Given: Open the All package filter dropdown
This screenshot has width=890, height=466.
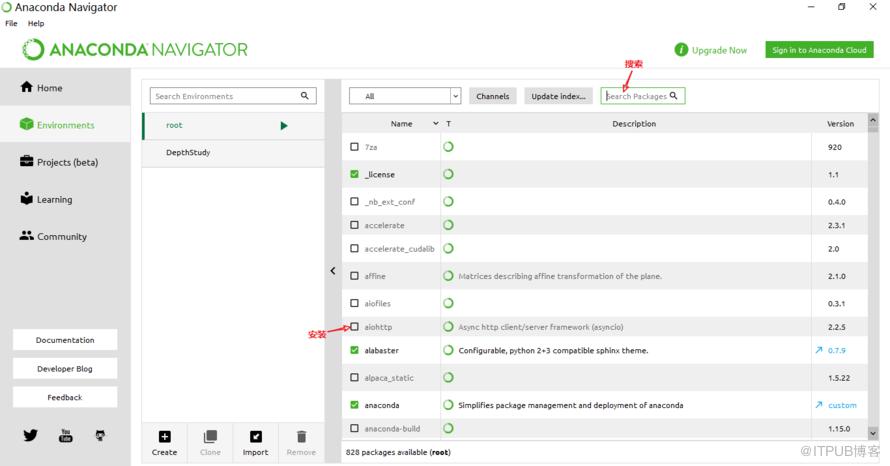Looking at the screenshot, I should tap(405, 96).
